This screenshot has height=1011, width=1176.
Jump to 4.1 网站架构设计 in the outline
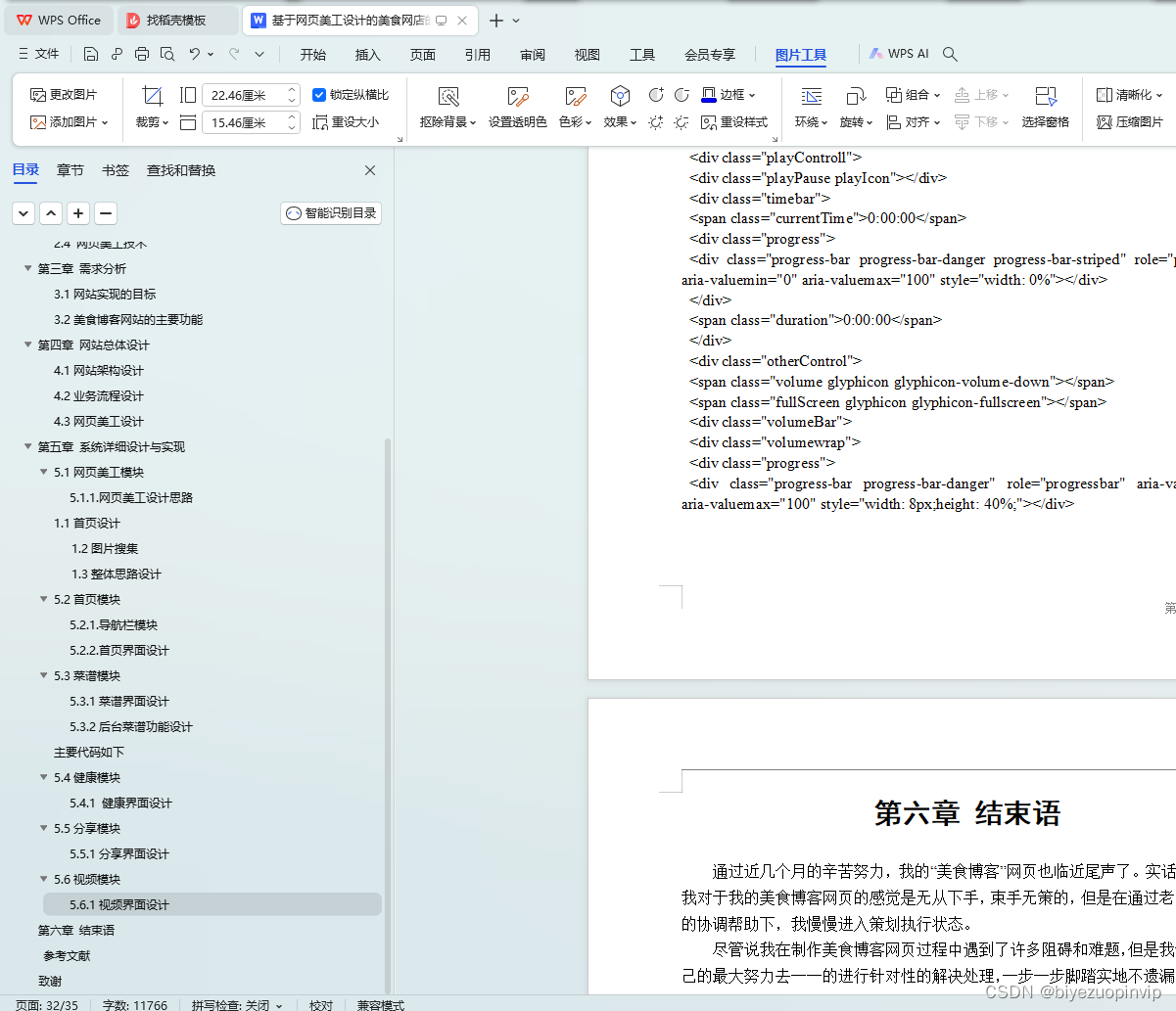click(x=99, y=371)
